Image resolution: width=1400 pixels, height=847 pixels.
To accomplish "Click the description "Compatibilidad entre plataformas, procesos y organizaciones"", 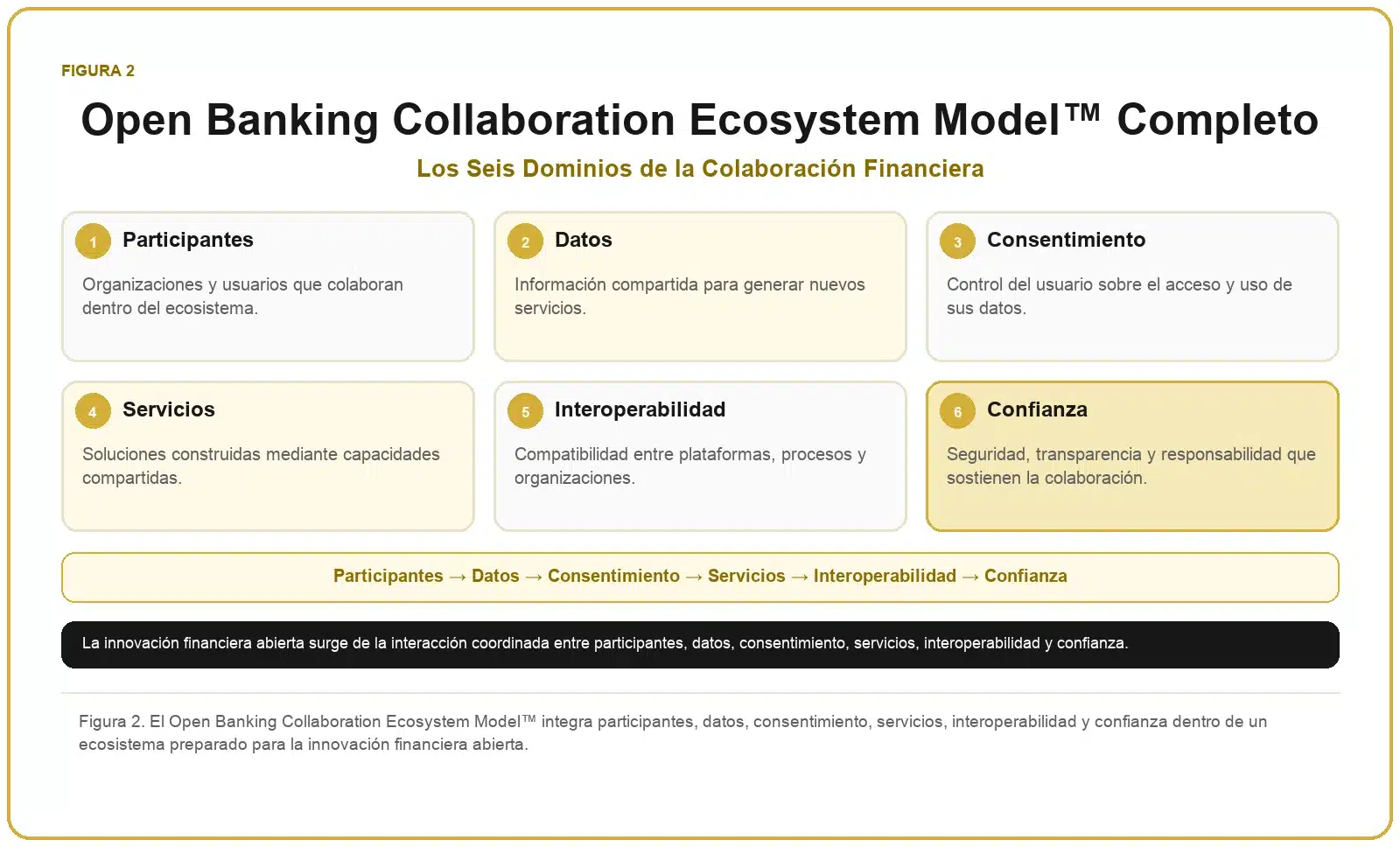I will click(690, 465).
